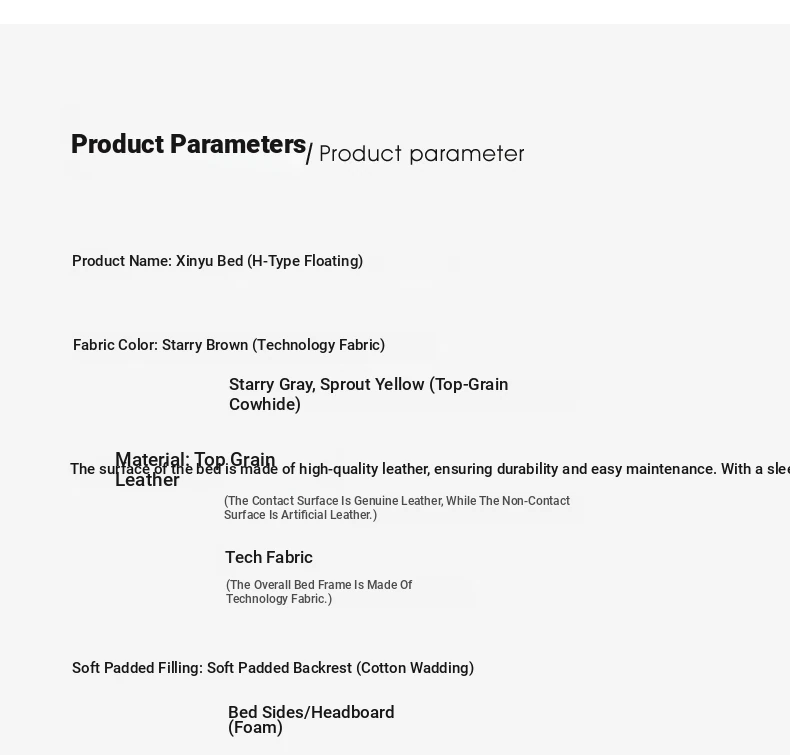Click the word Leather under Material

tap(147, 480)
